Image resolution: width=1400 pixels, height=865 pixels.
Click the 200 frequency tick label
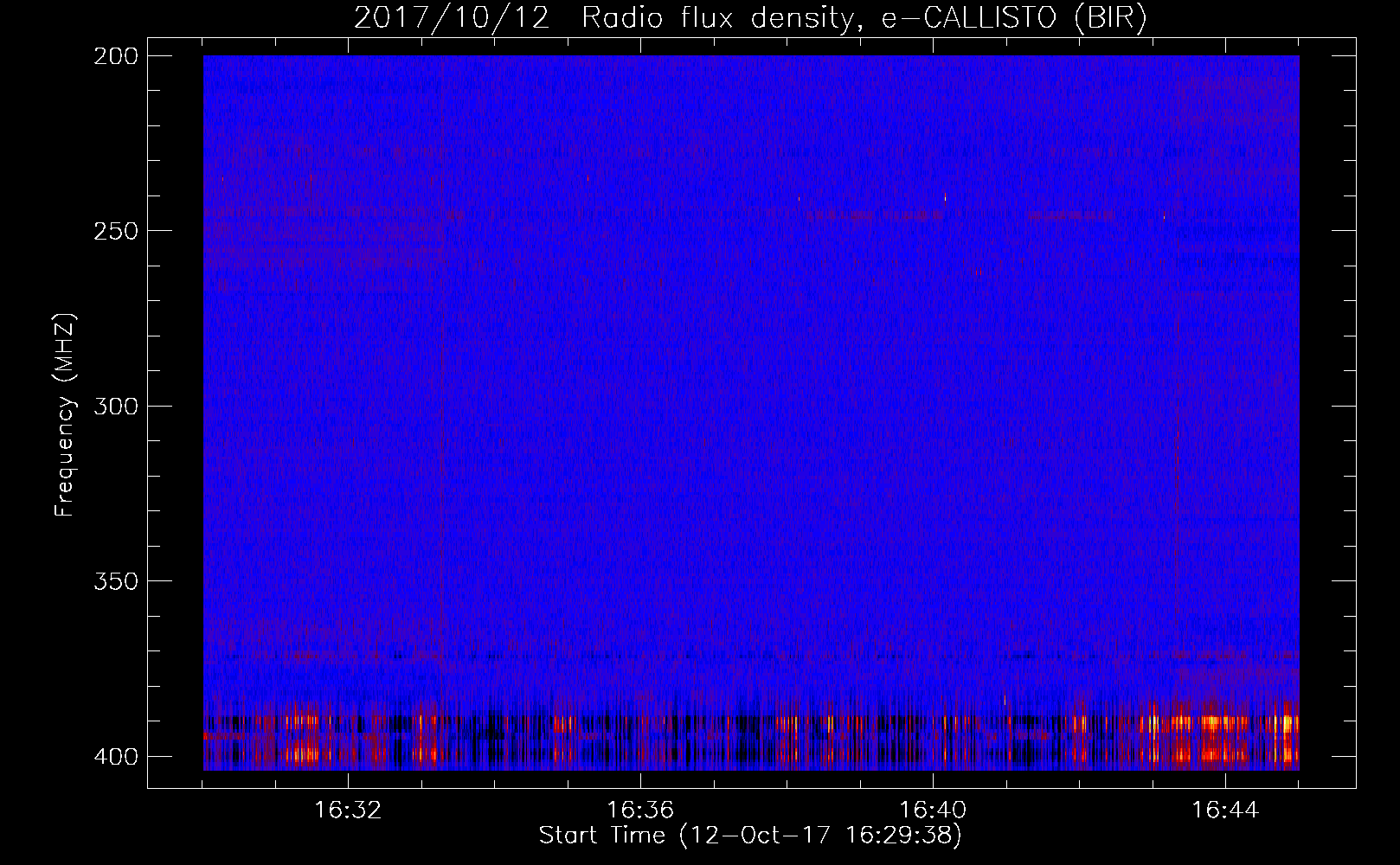click(115, 57)
